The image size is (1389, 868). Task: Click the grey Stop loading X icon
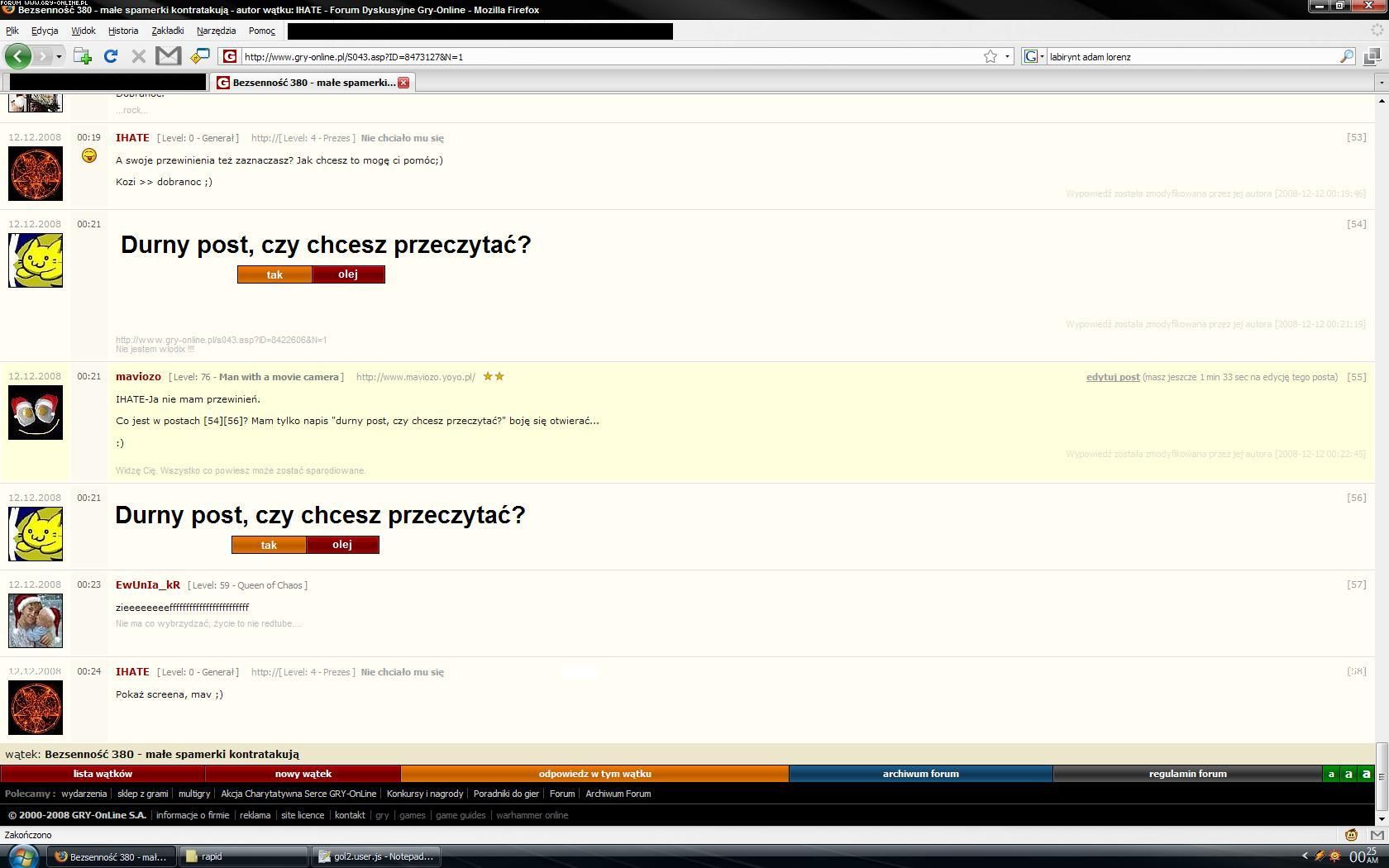[x=138, y=56]
